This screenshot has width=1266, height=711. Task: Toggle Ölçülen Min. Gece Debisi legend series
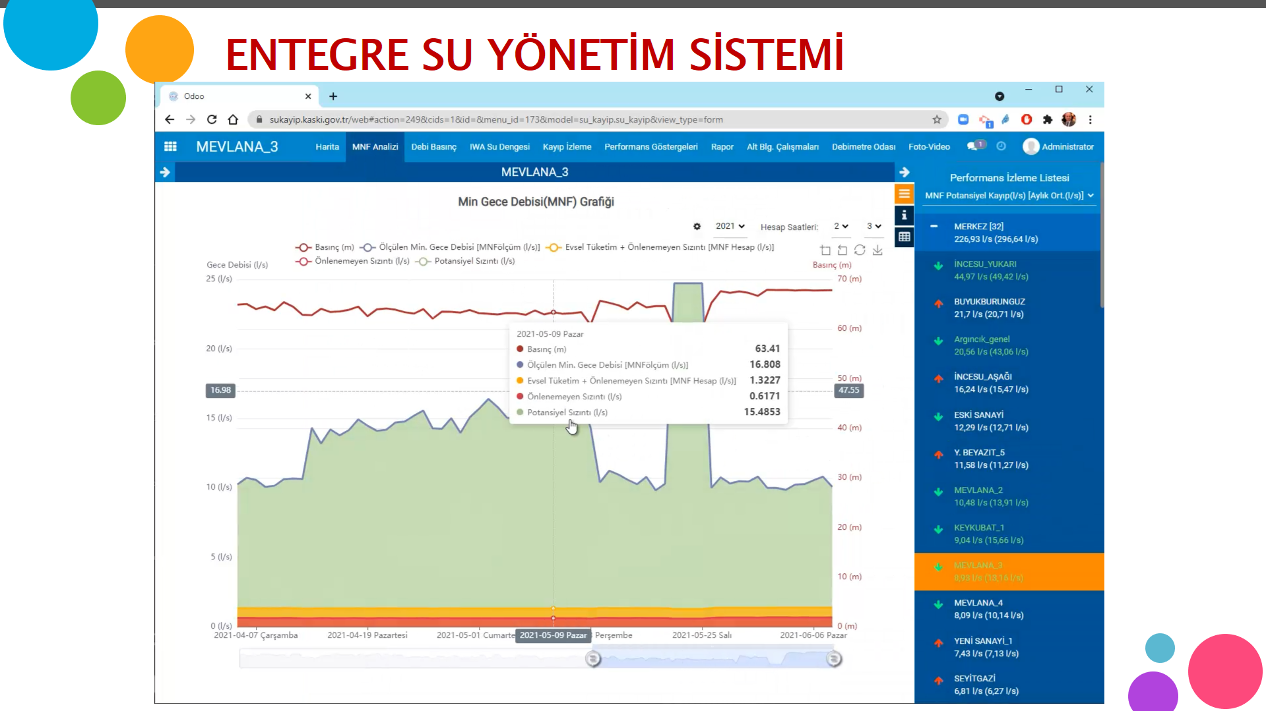(450, 247)
